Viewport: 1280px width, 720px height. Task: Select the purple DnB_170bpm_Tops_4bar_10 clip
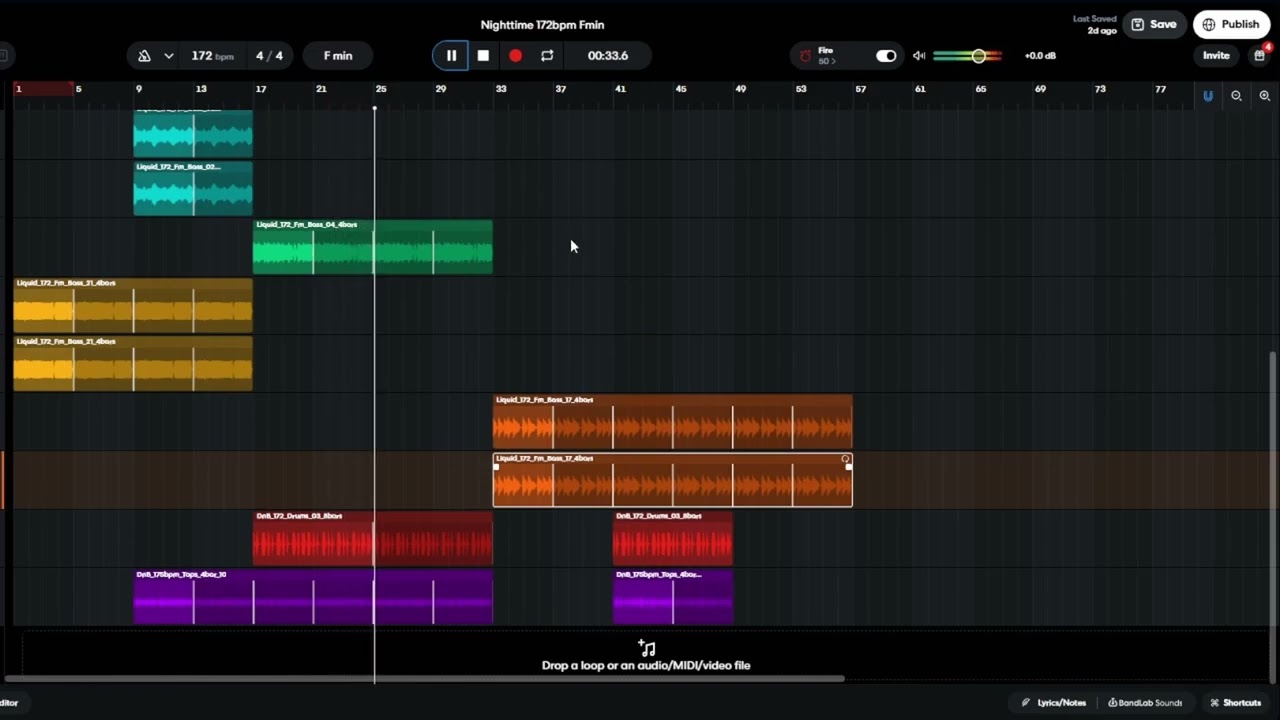(313, 597)
